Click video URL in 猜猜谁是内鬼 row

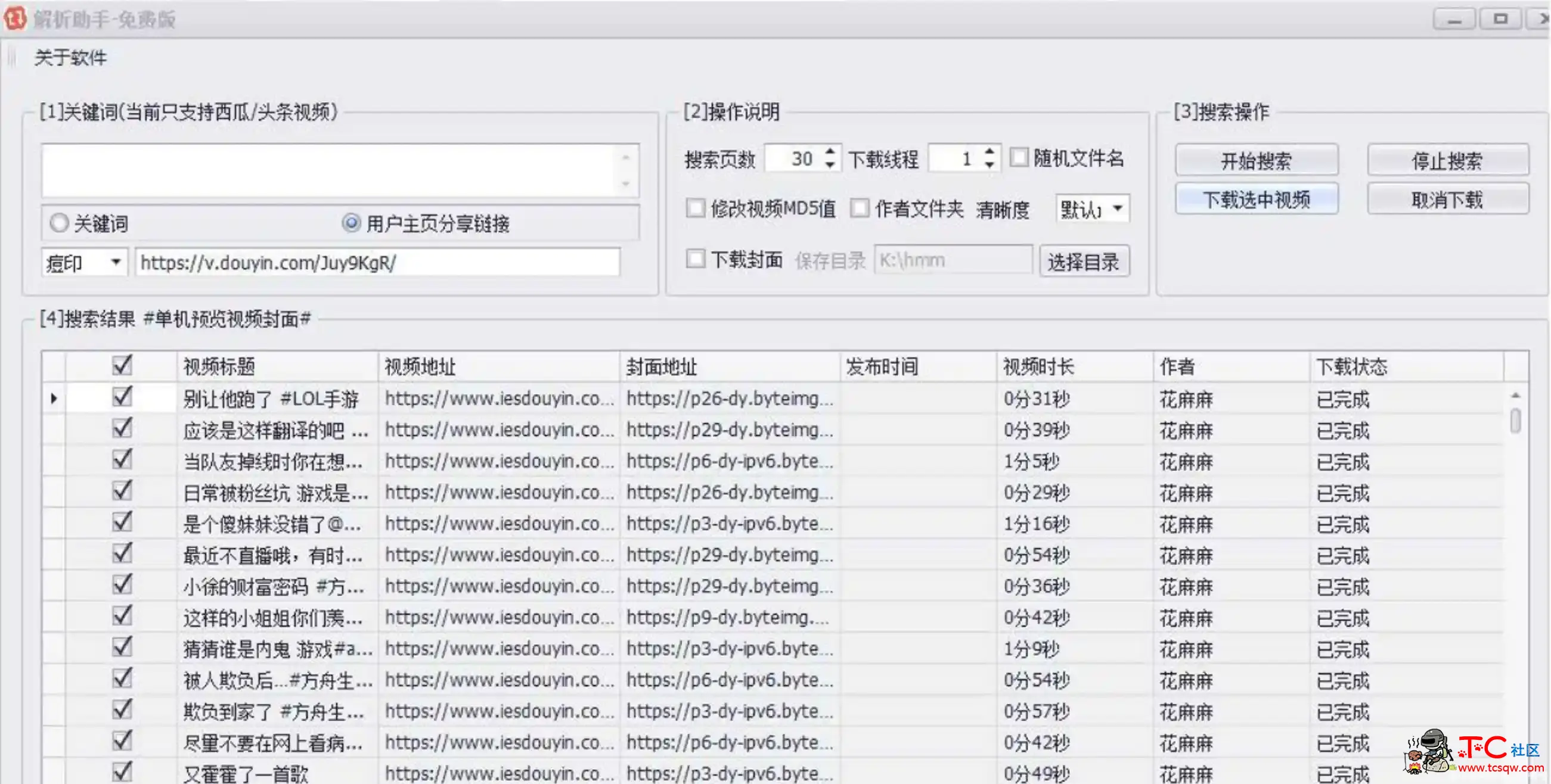tap(499, 648)
